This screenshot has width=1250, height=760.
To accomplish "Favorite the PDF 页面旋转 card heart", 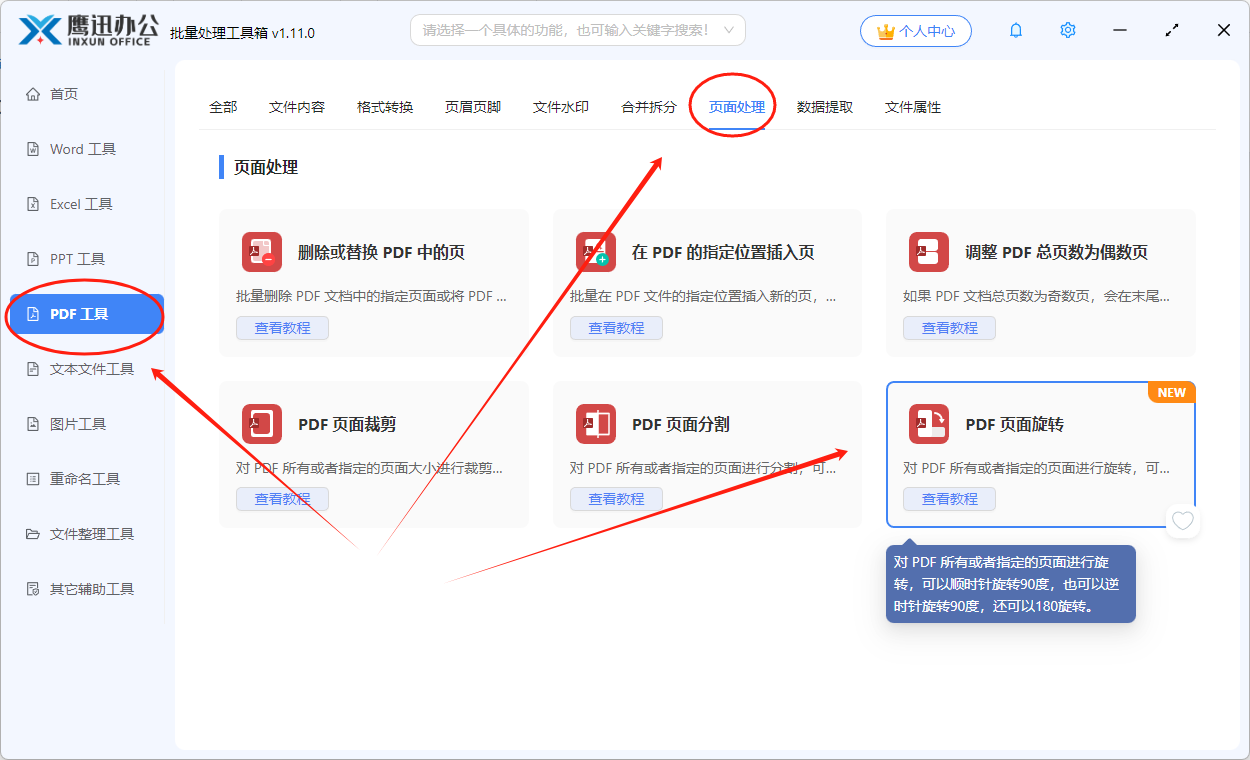I will (x=1183, y=520).
